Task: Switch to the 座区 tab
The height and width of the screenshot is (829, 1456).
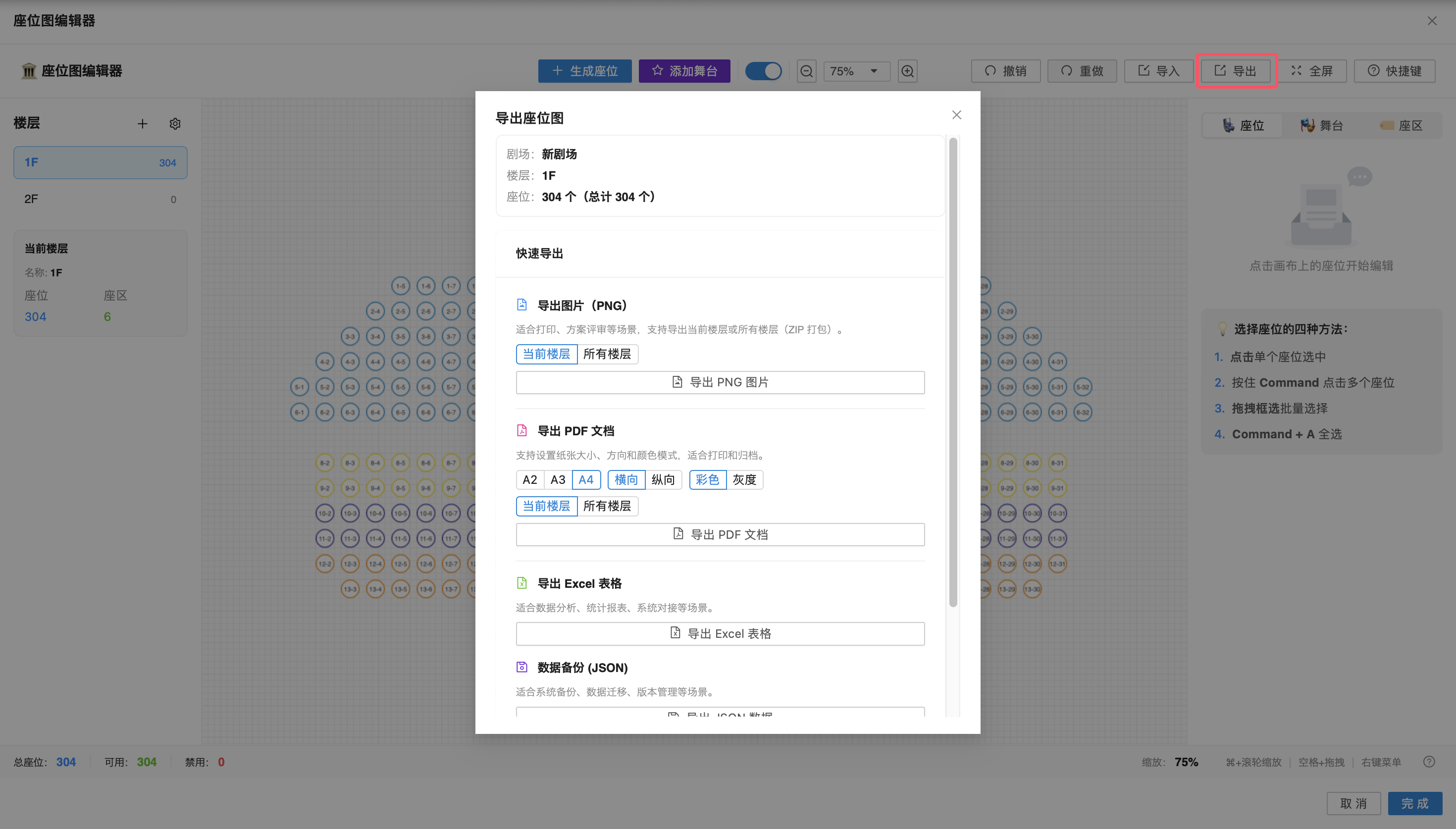Action: click(1401, 126)
